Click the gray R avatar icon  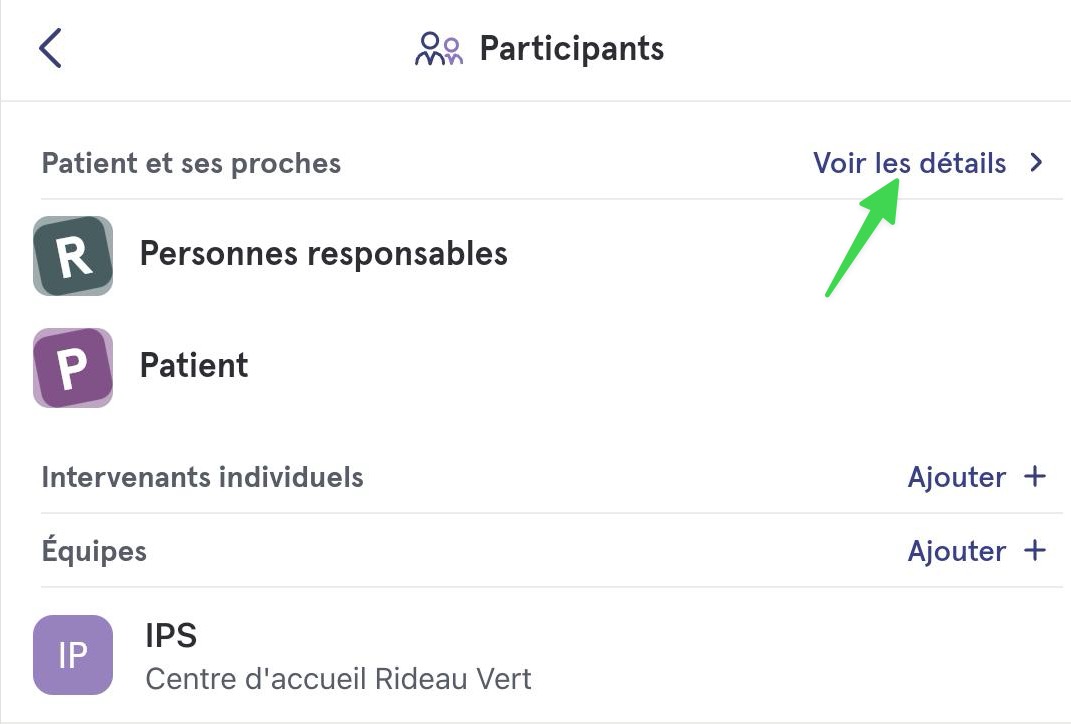click(x=73, y=255)
